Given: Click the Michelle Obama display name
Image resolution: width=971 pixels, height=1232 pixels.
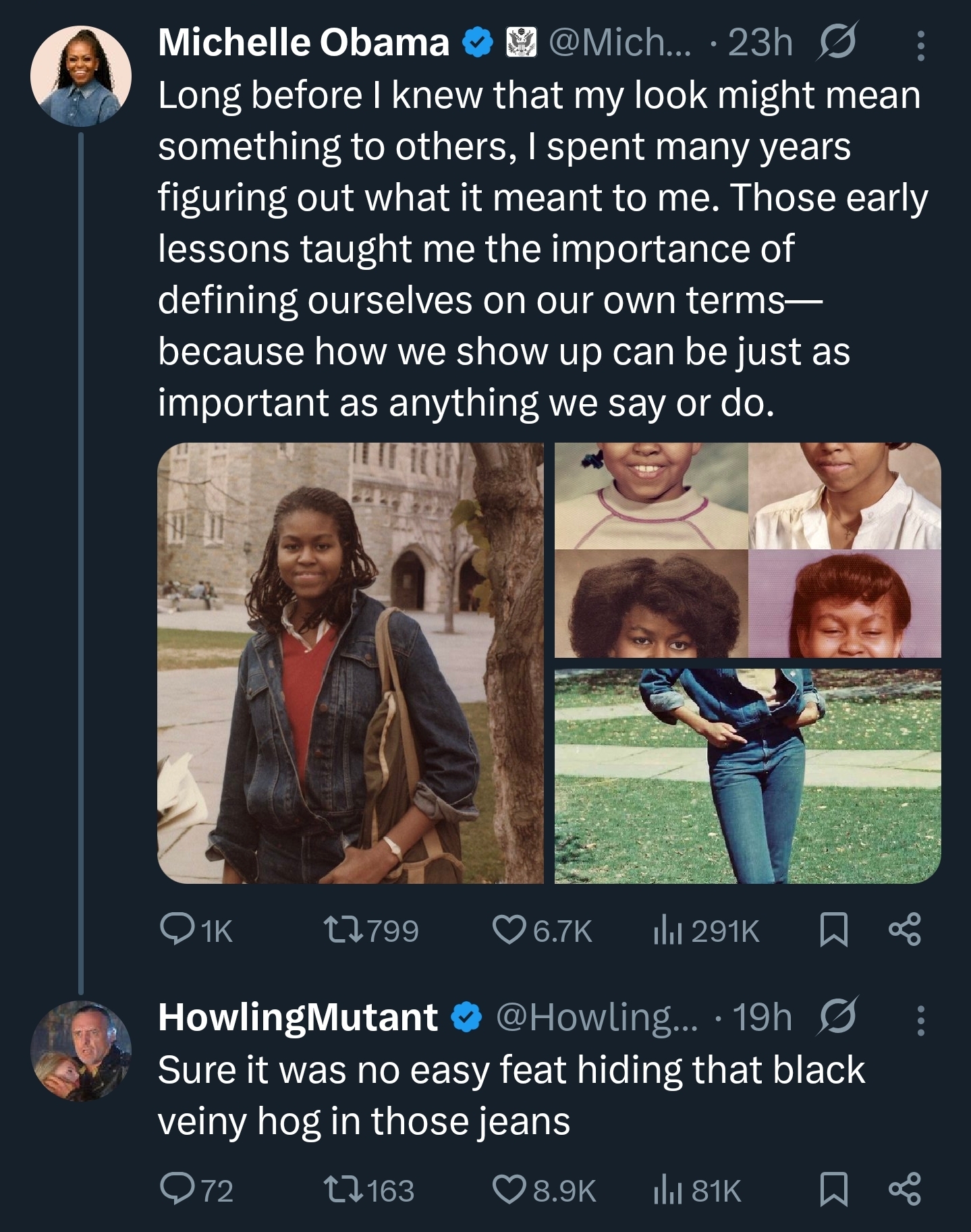Looking at the screenshot, I should tap(304, 43).
